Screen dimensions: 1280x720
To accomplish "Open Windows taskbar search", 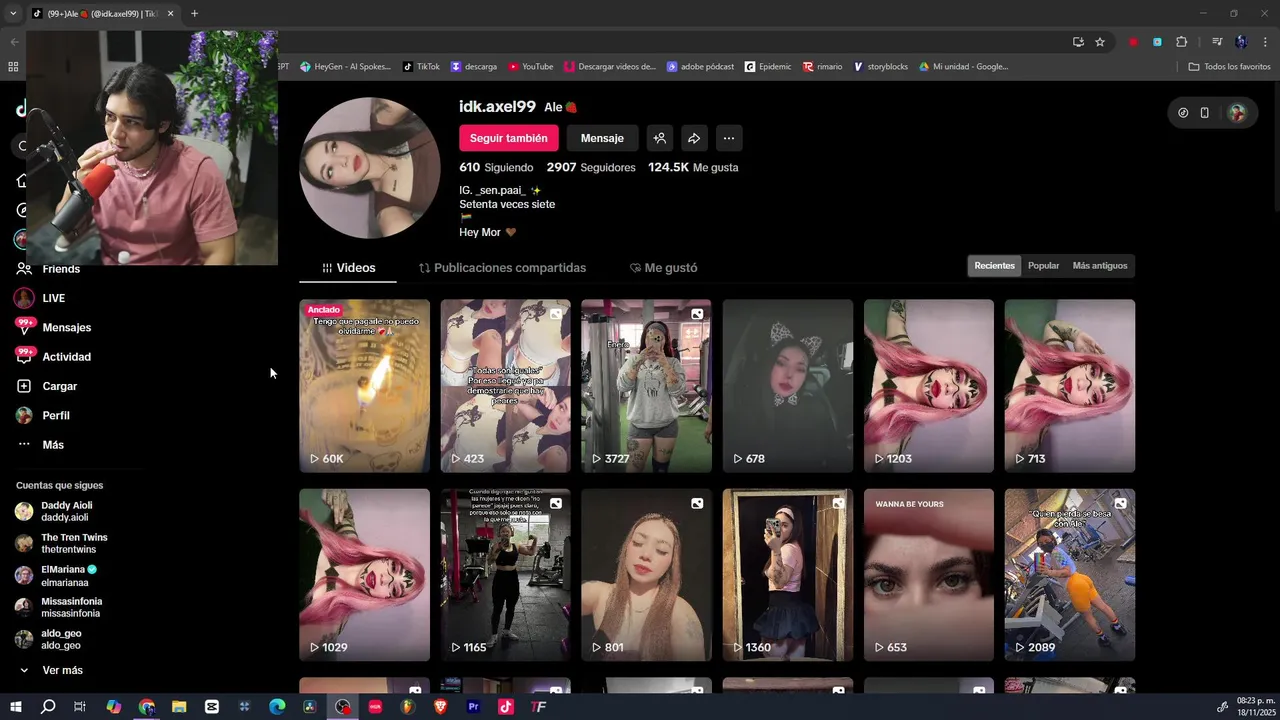I will 48,707.
